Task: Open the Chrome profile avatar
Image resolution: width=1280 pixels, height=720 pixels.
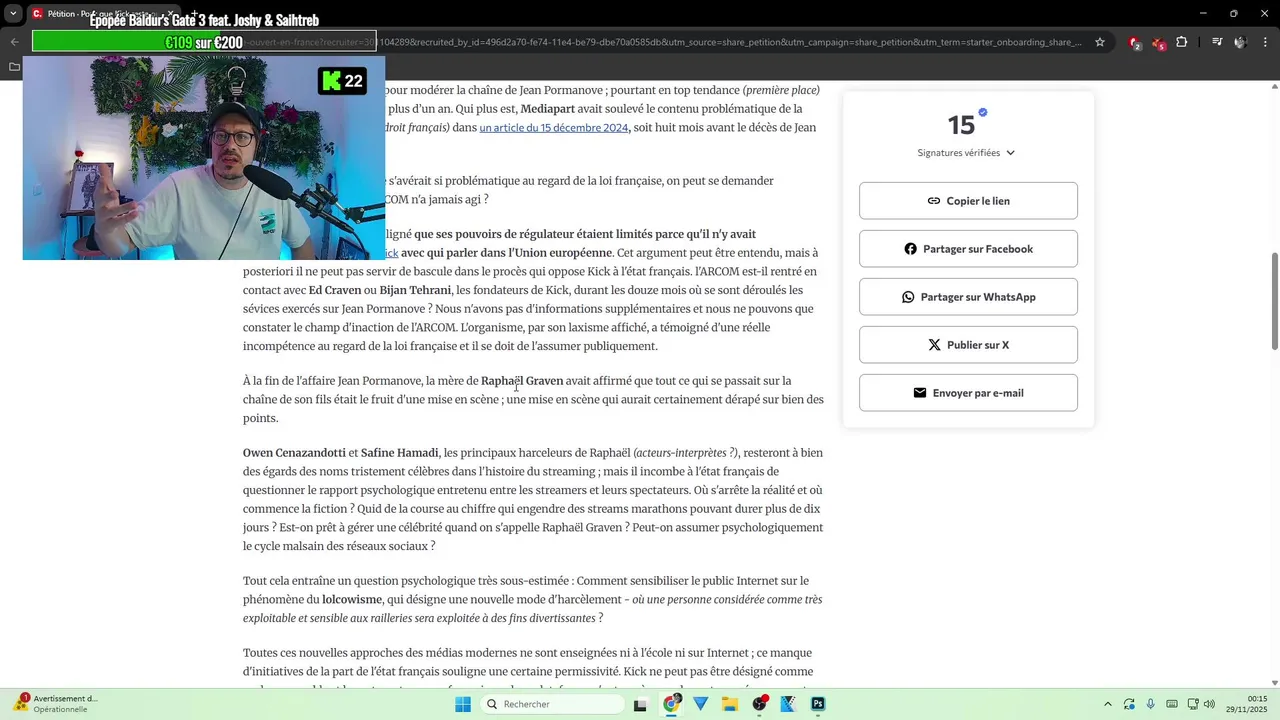Action: [x=1240, y=42]
